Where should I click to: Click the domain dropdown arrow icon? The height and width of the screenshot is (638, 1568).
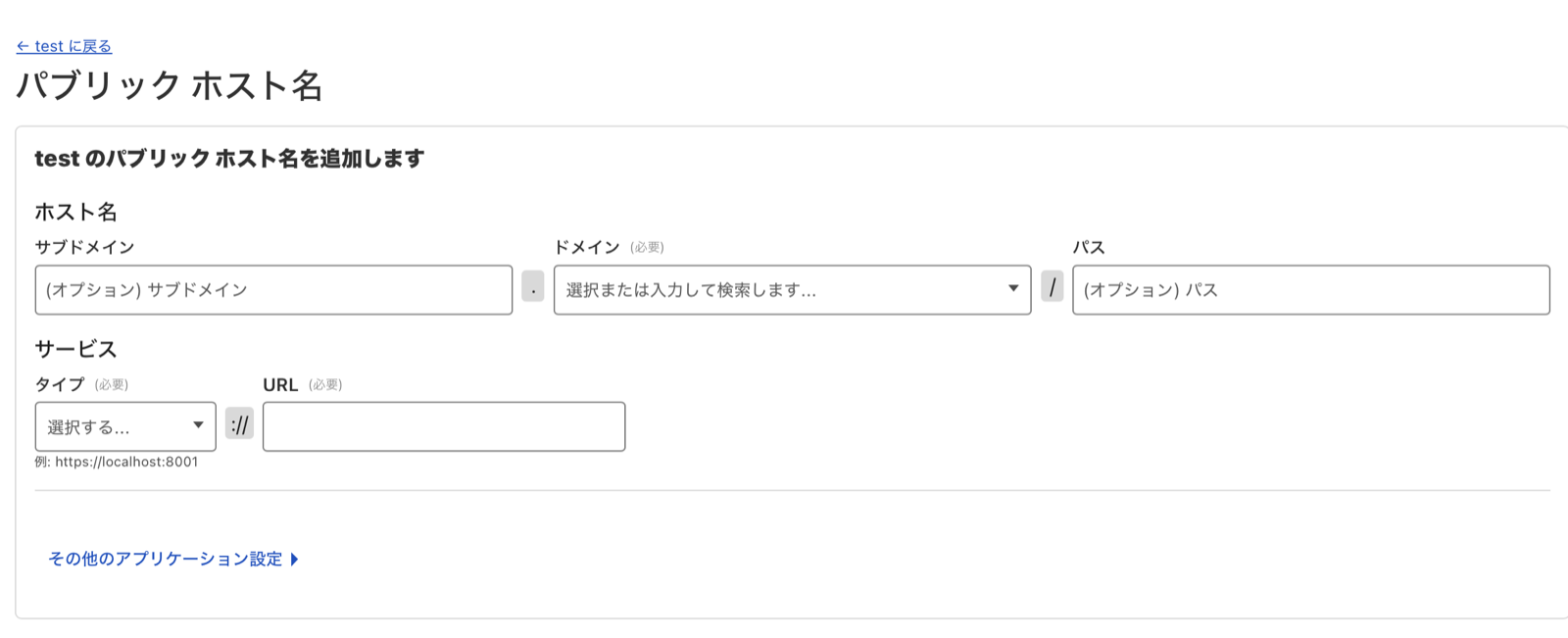coord(1013,288)
